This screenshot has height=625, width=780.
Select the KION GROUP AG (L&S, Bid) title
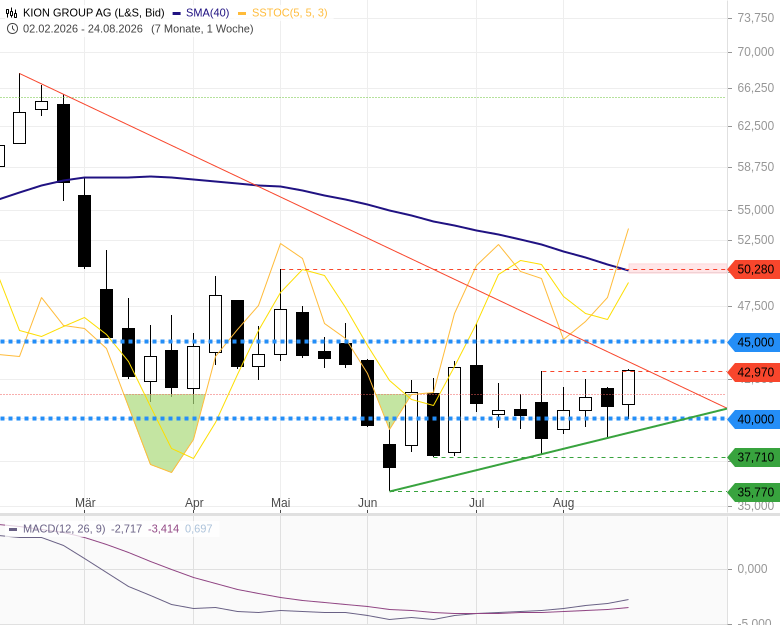(x=94, y=13)
